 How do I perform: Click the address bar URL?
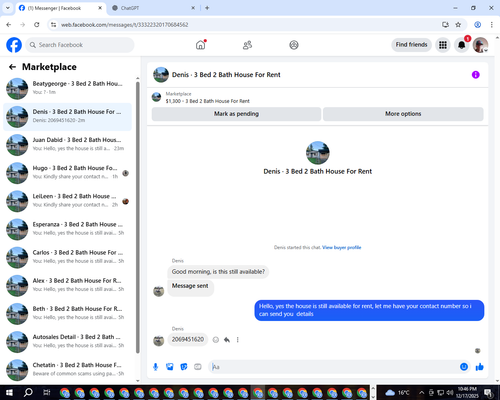click(125, 25)
